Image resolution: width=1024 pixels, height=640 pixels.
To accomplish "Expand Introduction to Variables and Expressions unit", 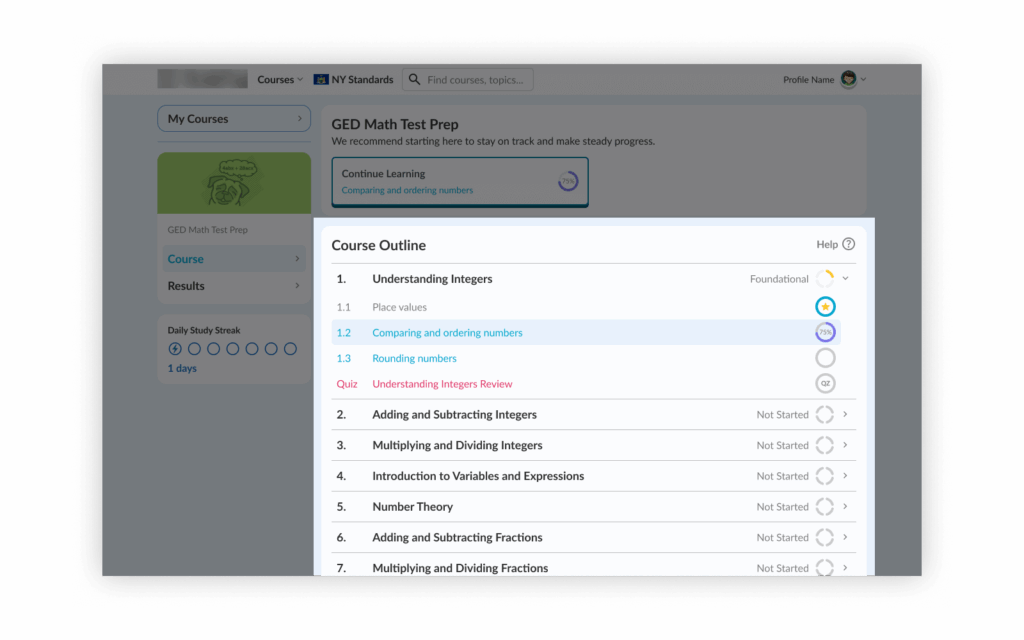I will pos(845,476).
